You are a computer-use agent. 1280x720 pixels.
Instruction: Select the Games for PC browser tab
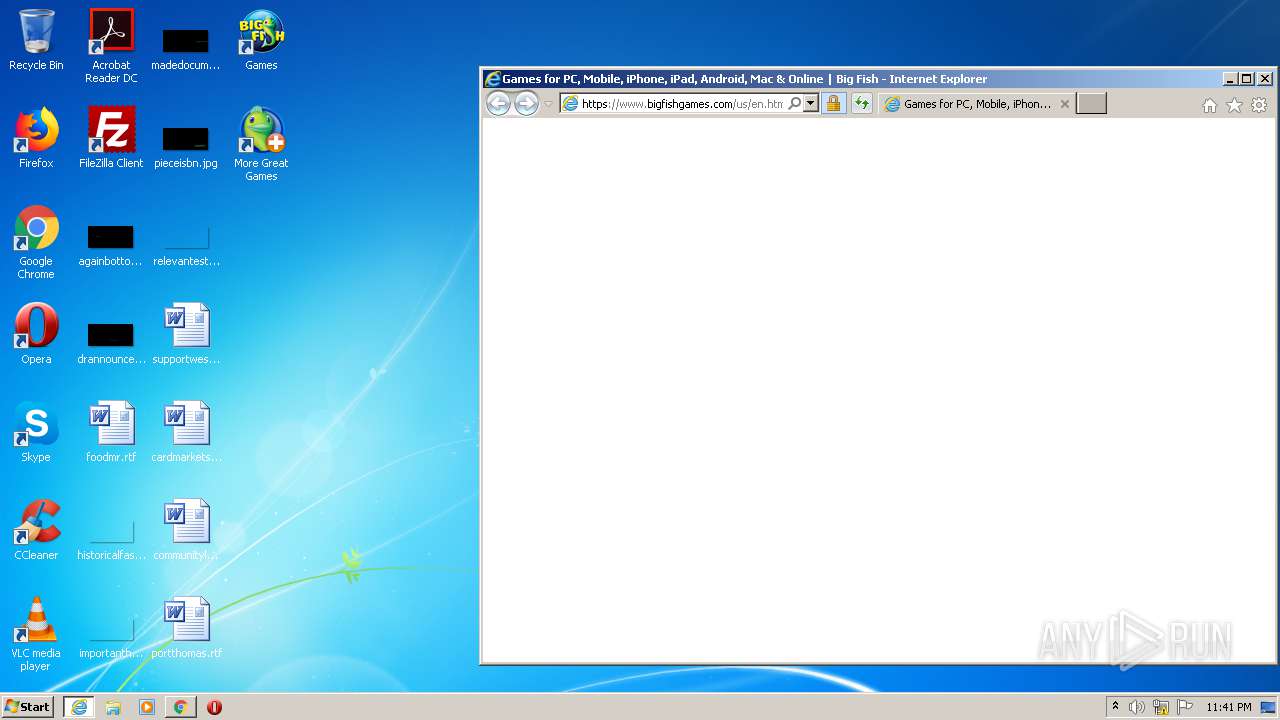click(x=977, y=104)
